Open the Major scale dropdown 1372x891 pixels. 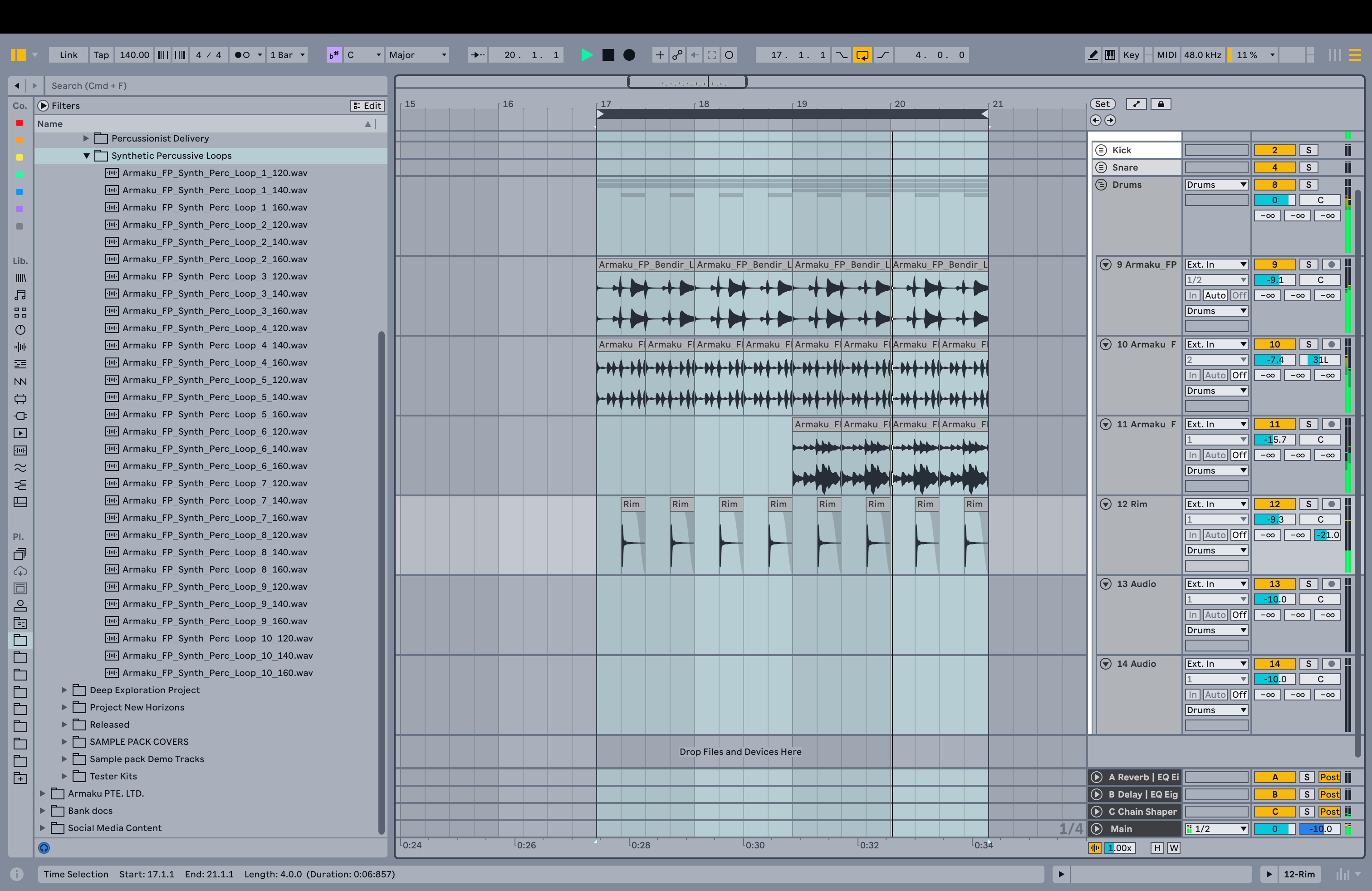click(x=417, y=55)
